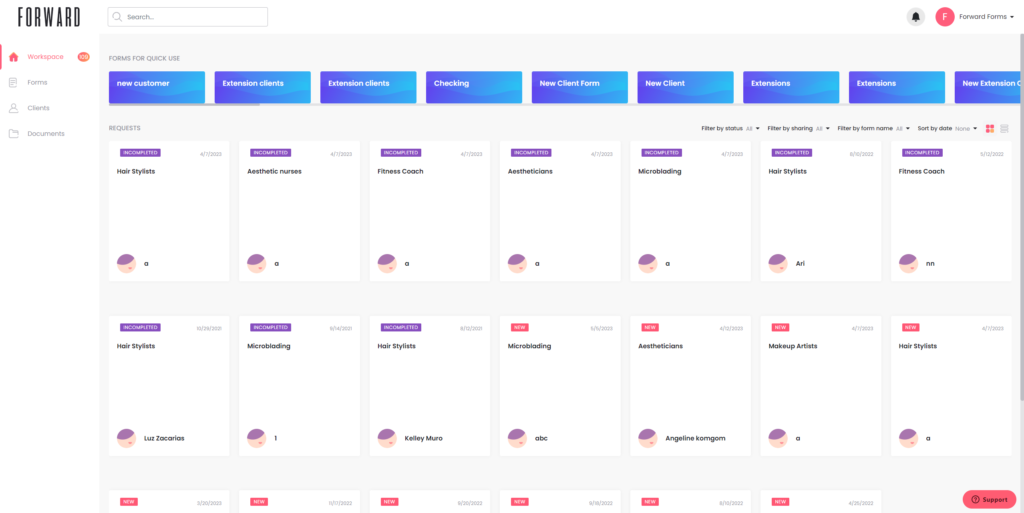
Task: Open the New Client Form quick tile
Action: 580,87
